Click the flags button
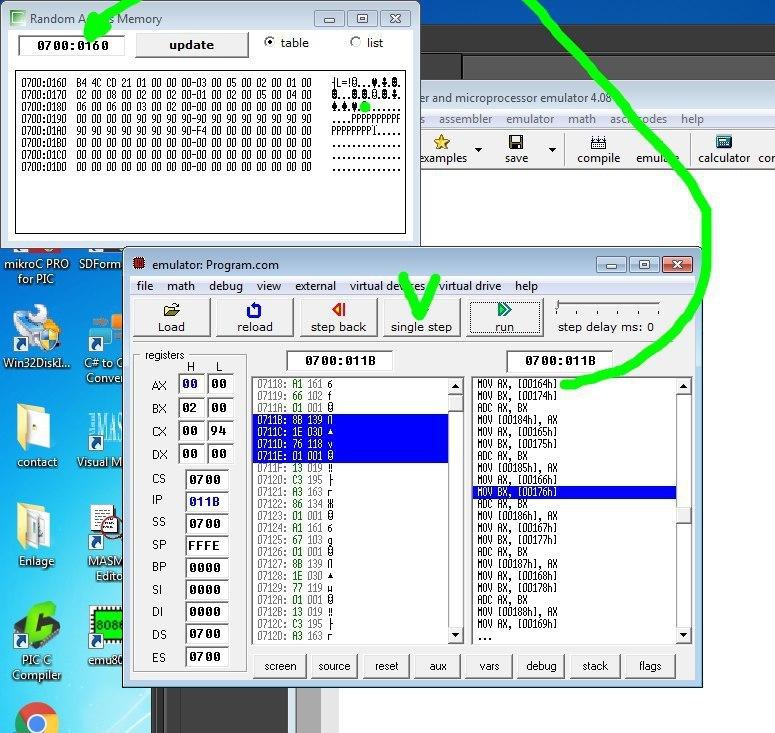 point(650,666)
